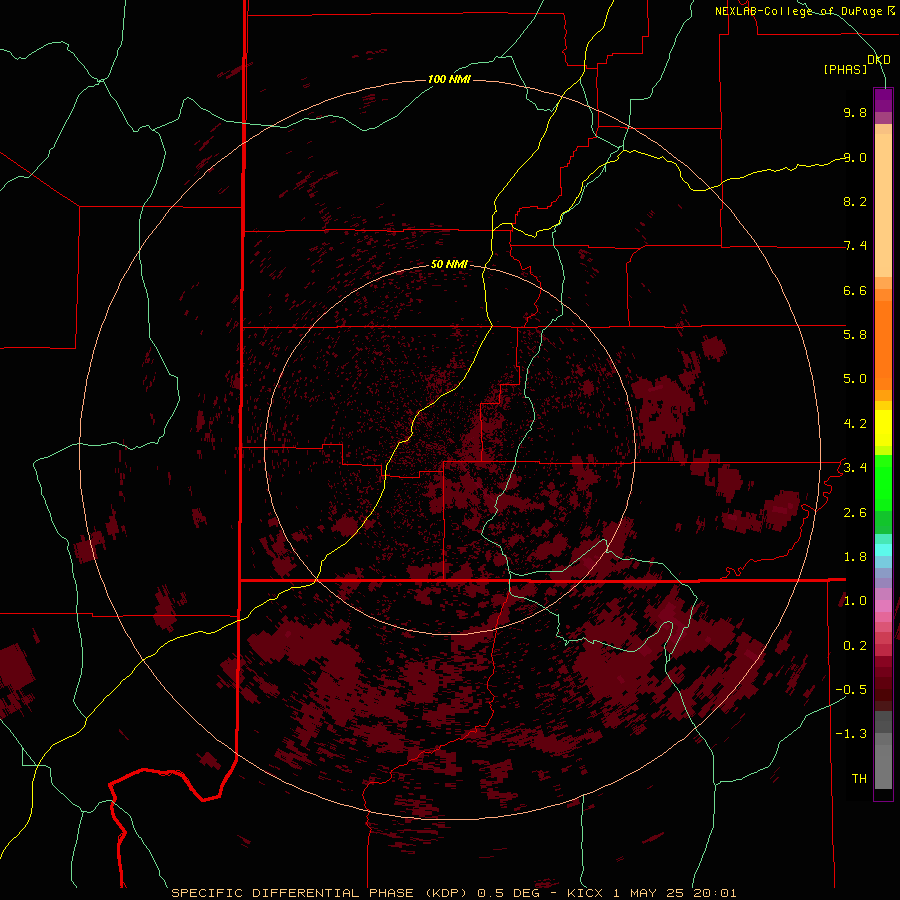Select the 5.0 value on scale
Viewport: 900px width, 900px height.
click(855, 379)
